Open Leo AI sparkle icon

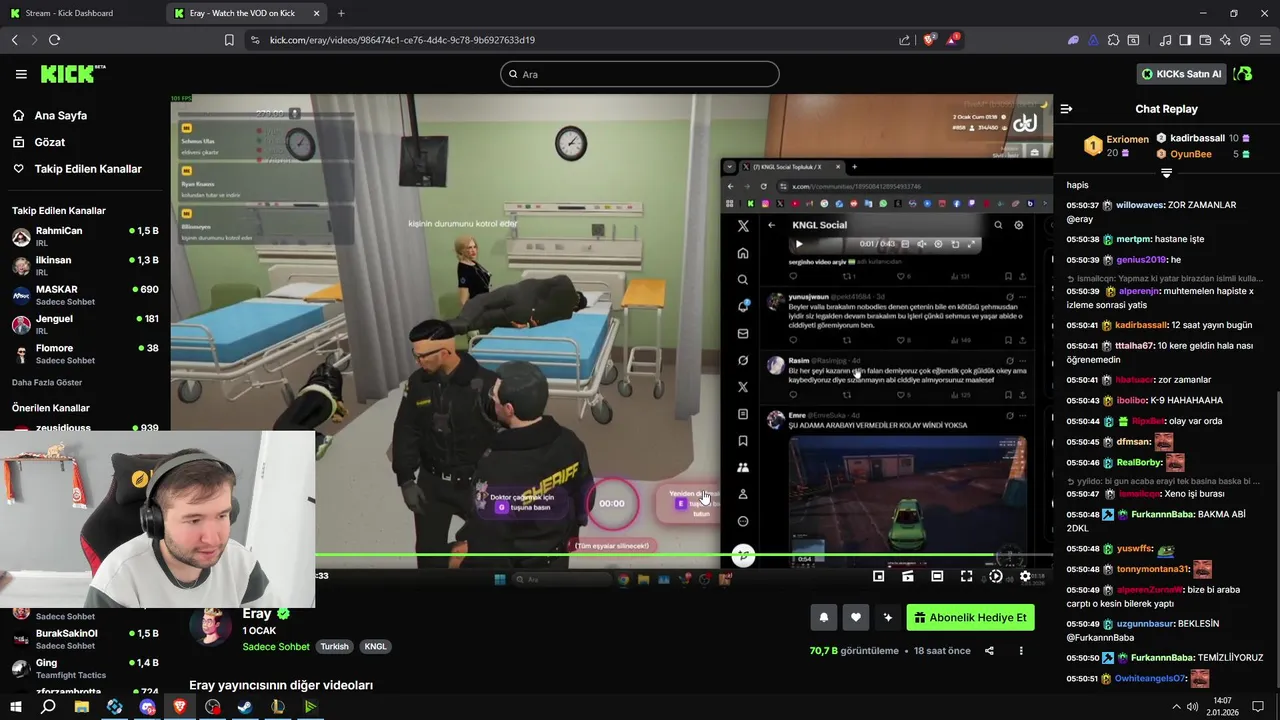pos(1225,40)
